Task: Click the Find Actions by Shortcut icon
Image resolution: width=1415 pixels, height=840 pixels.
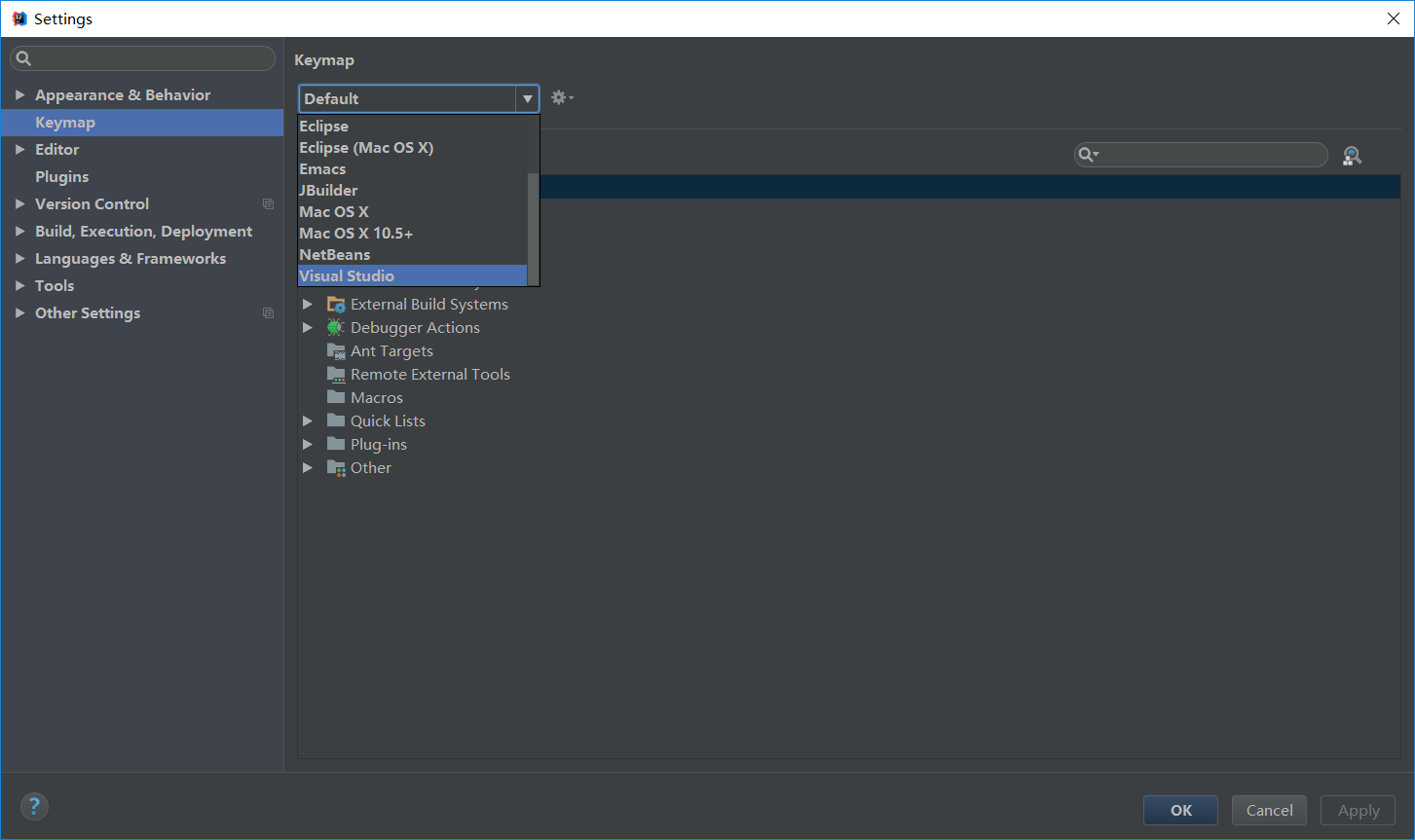Action: [x=1352, y=156]
